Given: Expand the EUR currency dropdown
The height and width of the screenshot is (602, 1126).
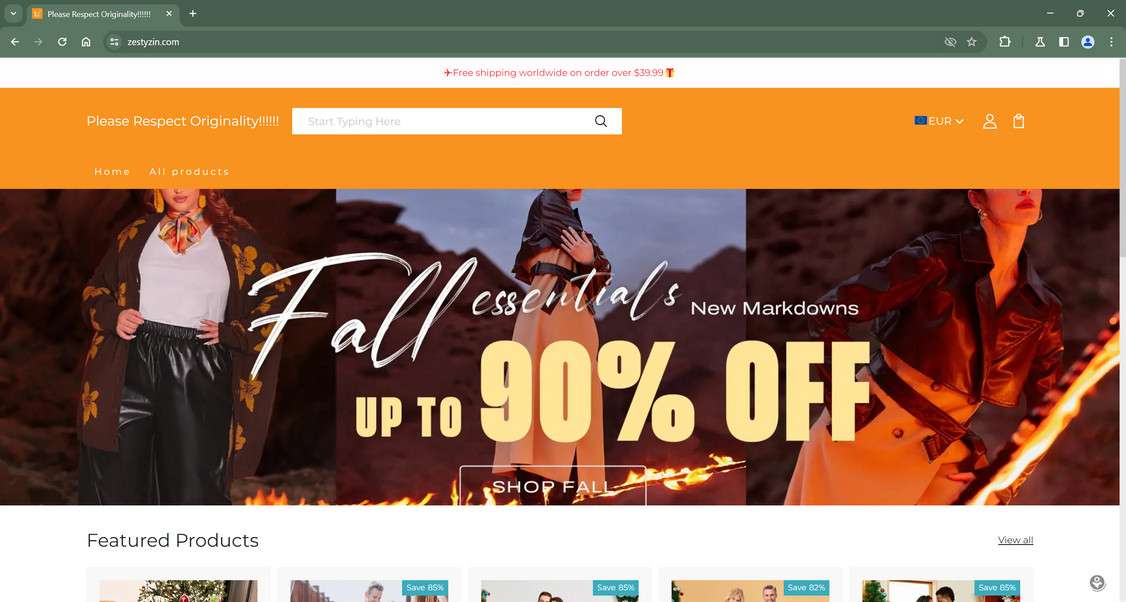Looking at the screenshot, I should (x=939, y=121).
